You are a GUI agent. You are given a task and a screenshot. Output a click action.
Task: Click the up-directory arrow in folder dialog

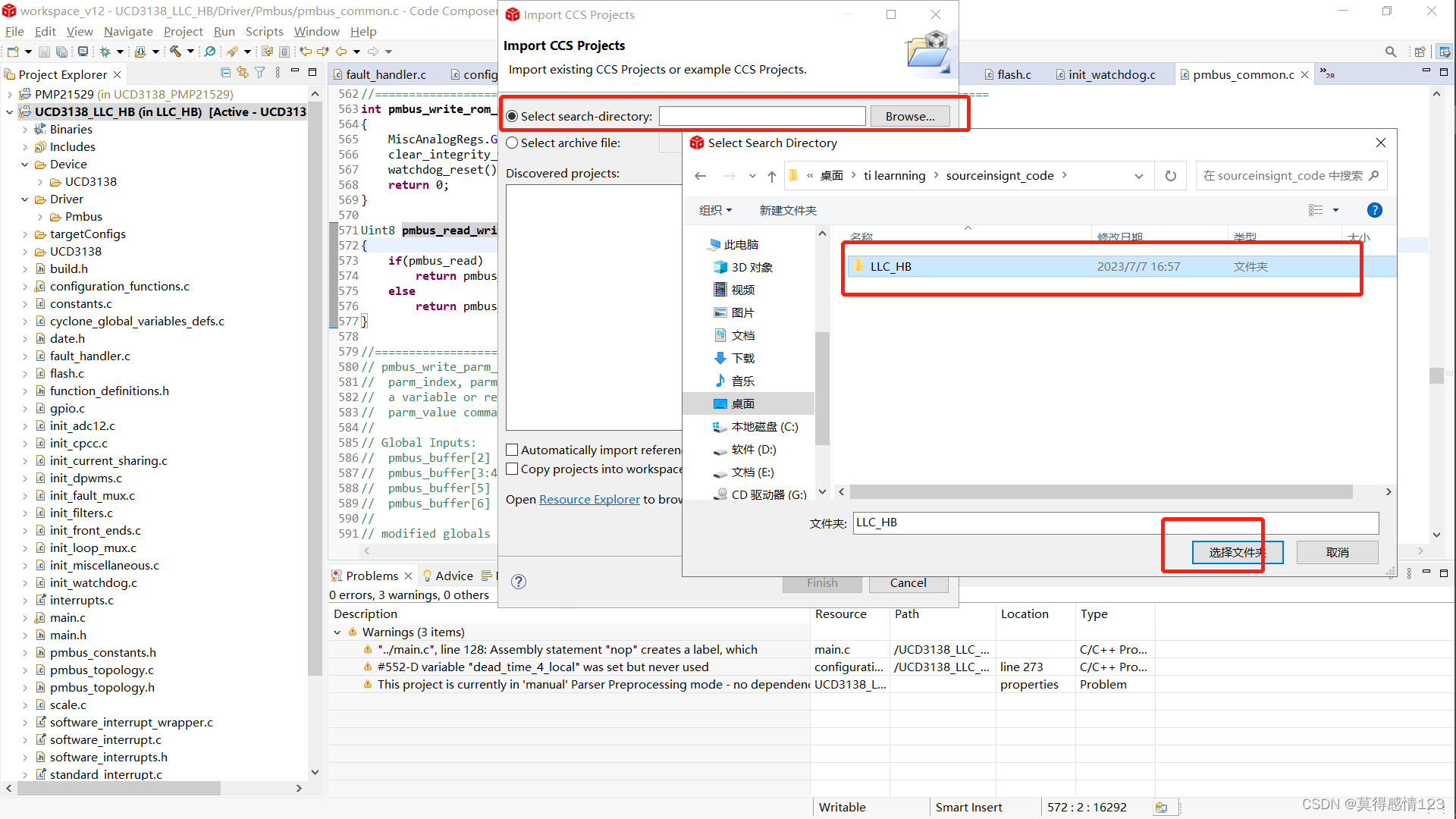[x=771, y=176]
